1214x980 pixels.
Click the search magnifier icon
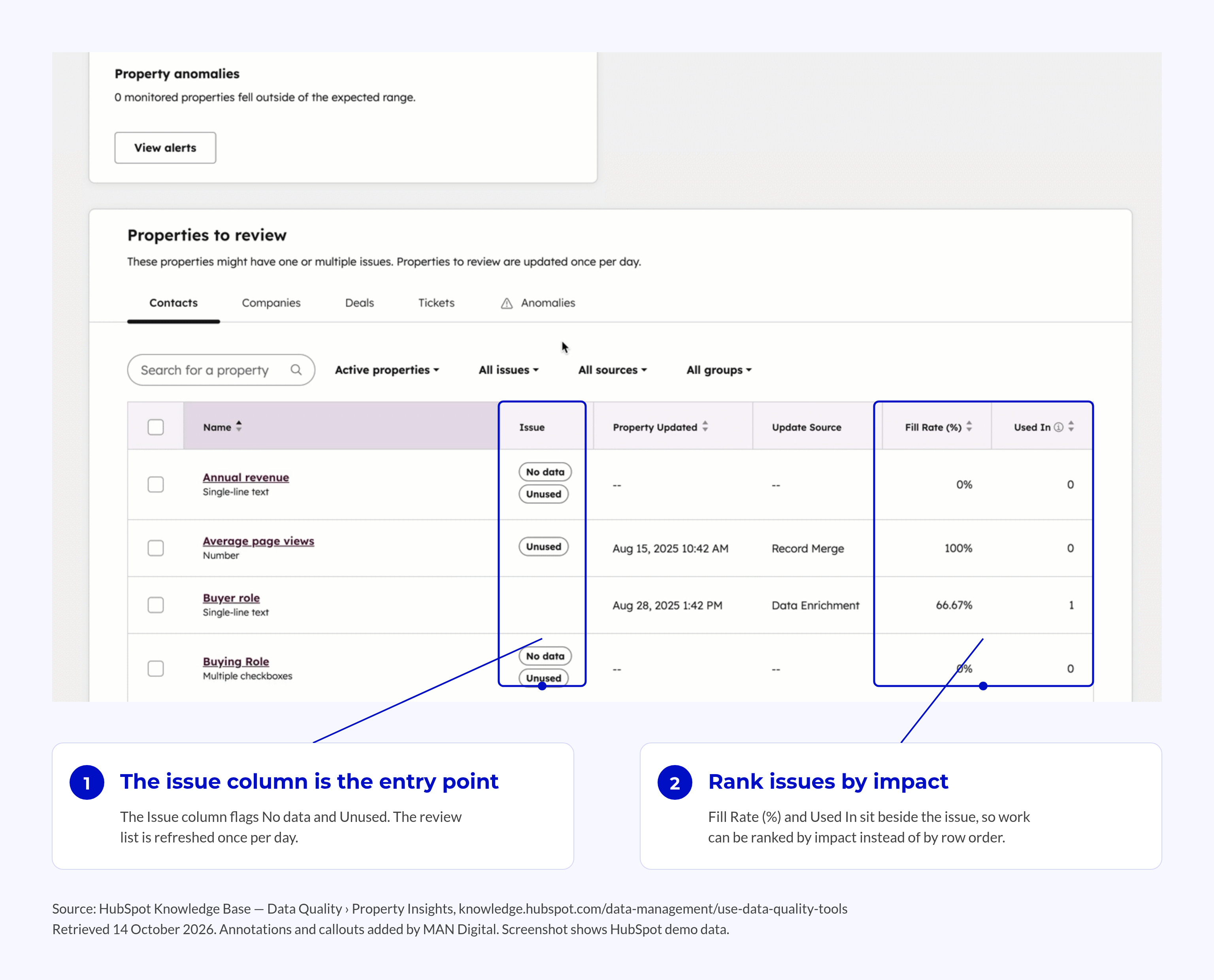[x=296, y=370]
